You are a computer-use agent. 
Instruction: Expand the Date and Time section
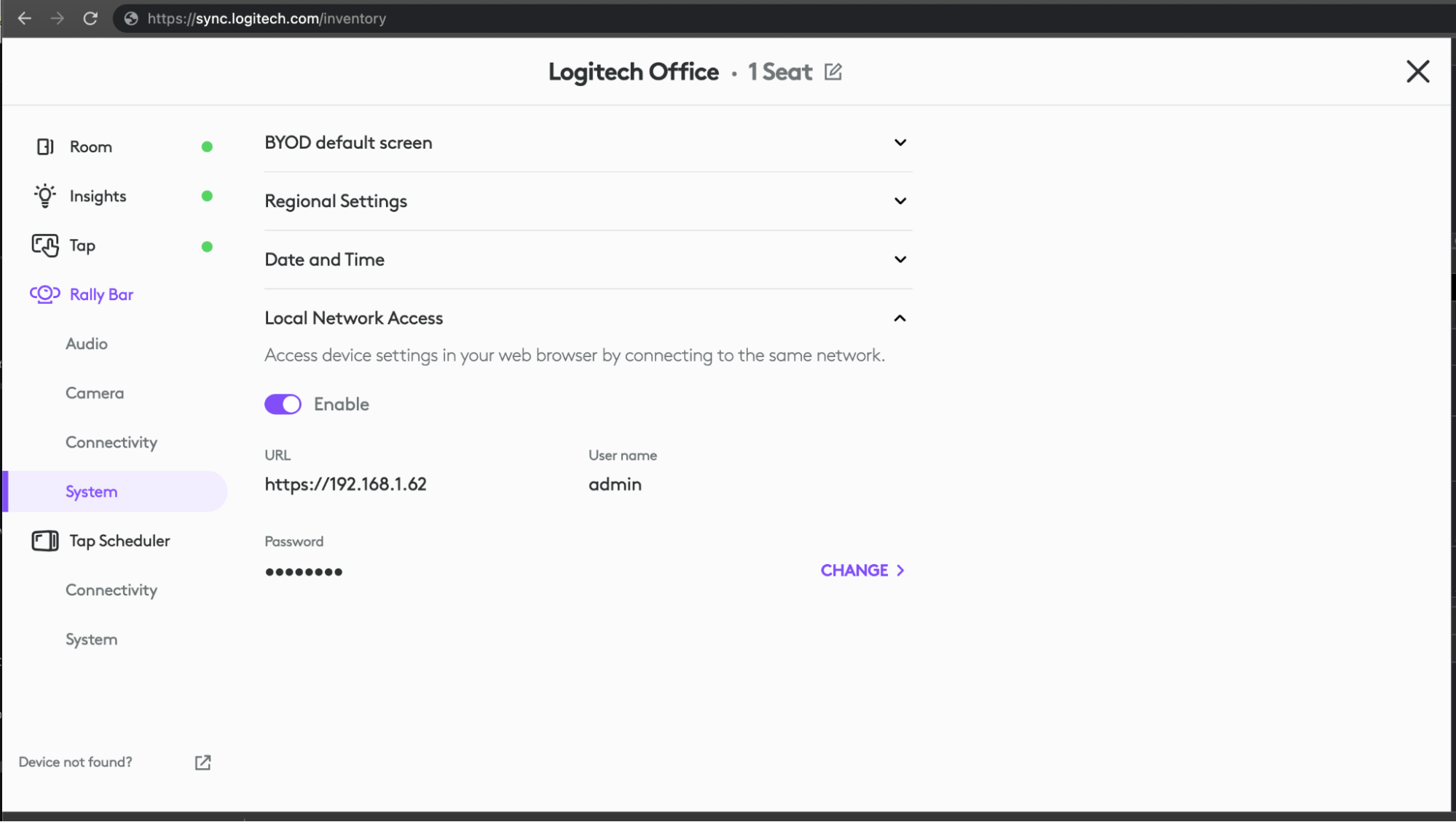pyautogui.click(x=900, y=259)
